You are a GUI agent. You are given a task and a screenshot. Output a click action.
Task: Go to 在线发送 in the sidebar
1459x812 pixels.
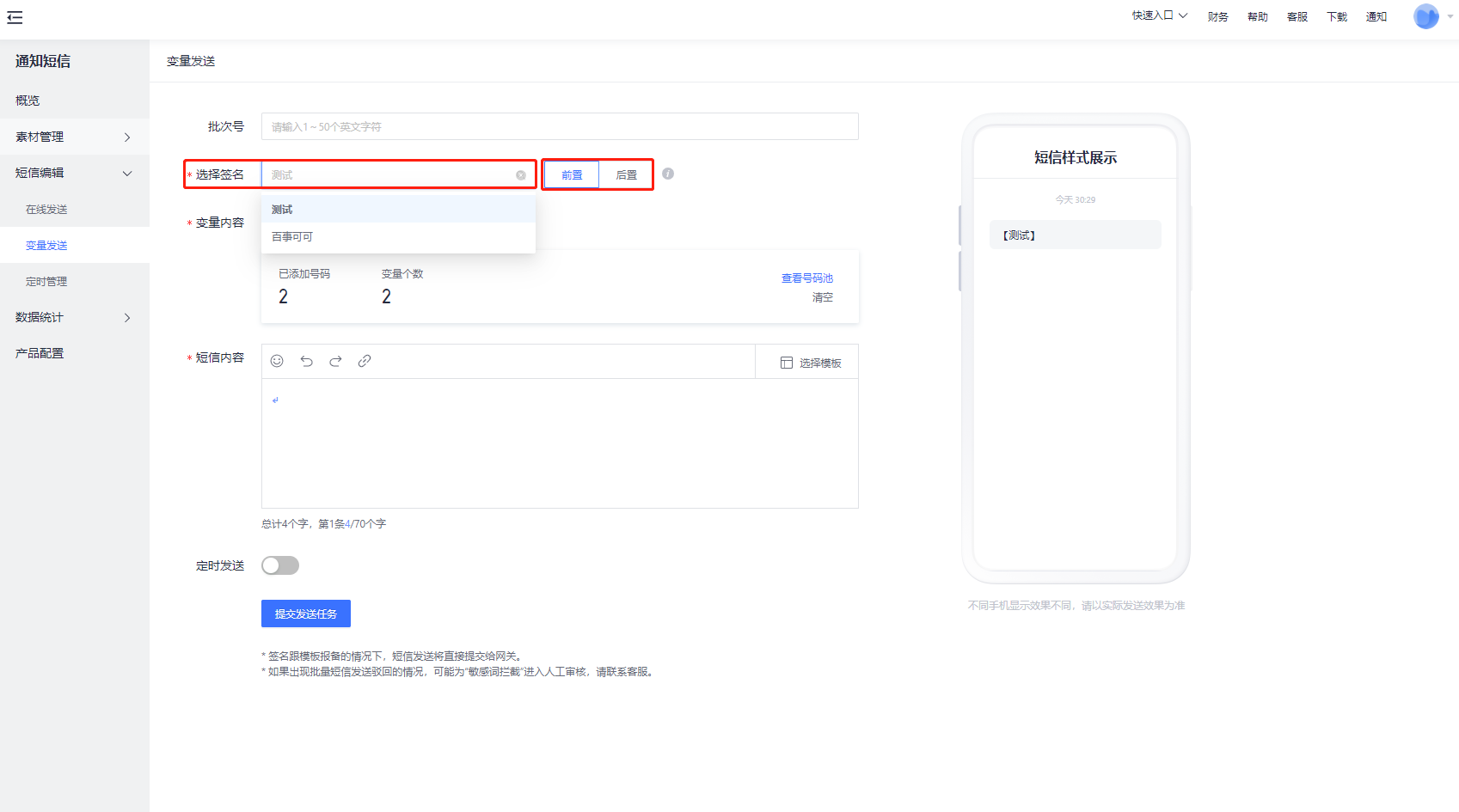pyautogui.click(x=75, y=209)
